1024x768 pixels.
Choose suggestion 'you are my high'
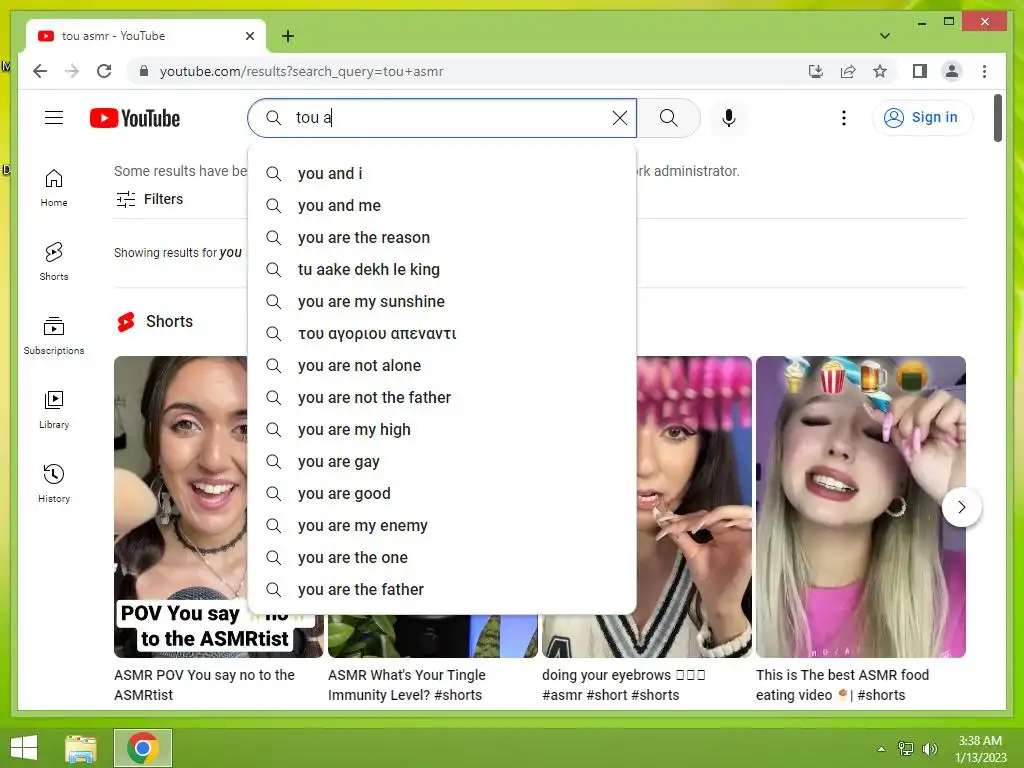(442, 430)
